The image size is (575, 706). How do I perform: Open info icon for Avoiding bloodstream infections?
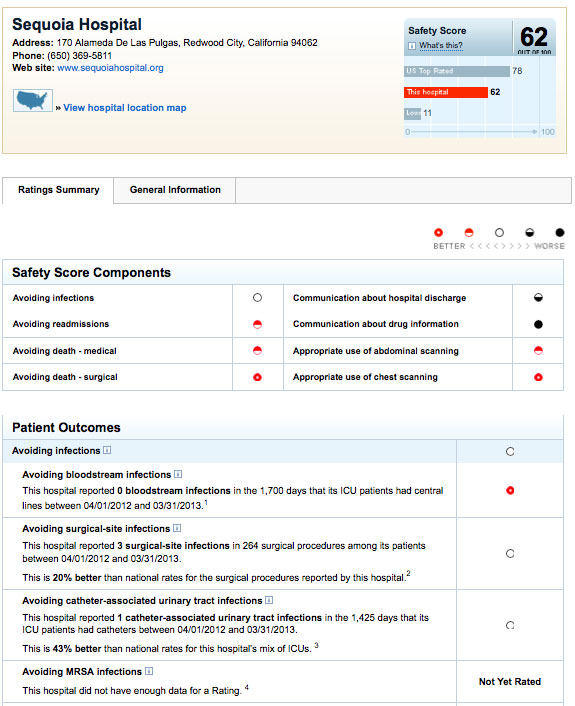tap(178, 474)
